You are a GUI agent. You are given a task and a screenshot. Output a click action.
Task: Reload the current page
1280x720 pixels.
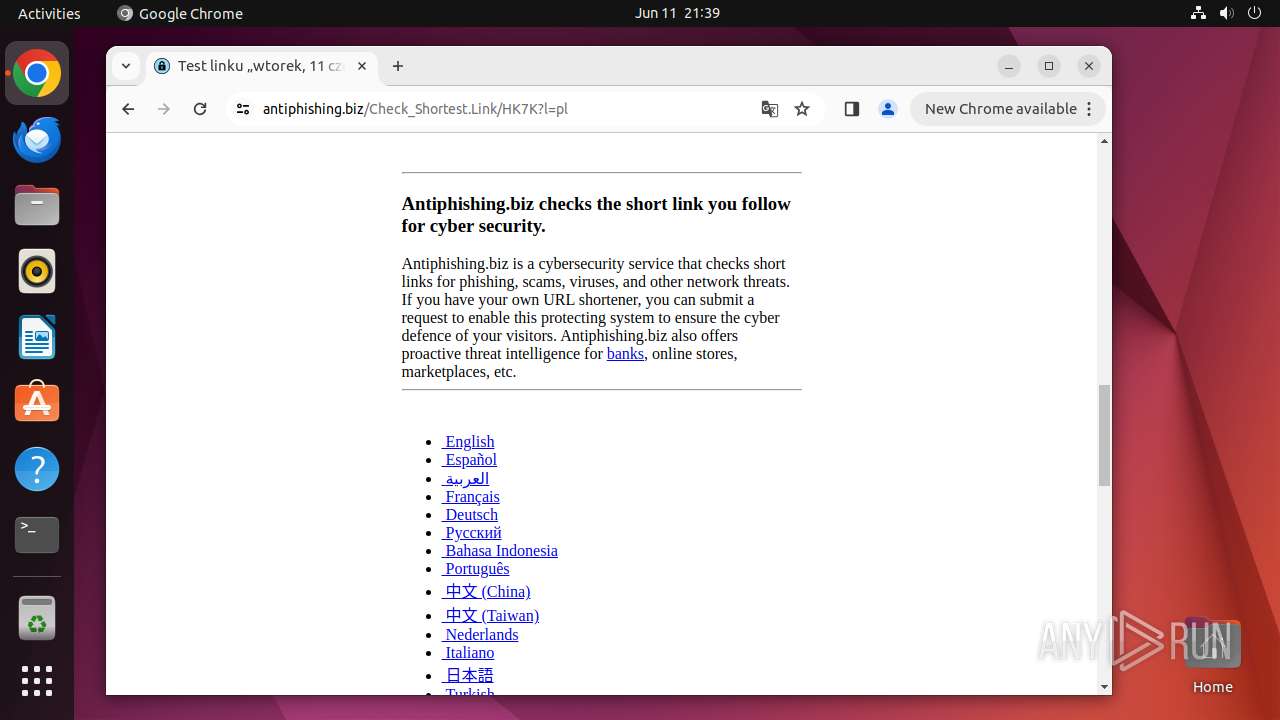[x=200, y=109]
